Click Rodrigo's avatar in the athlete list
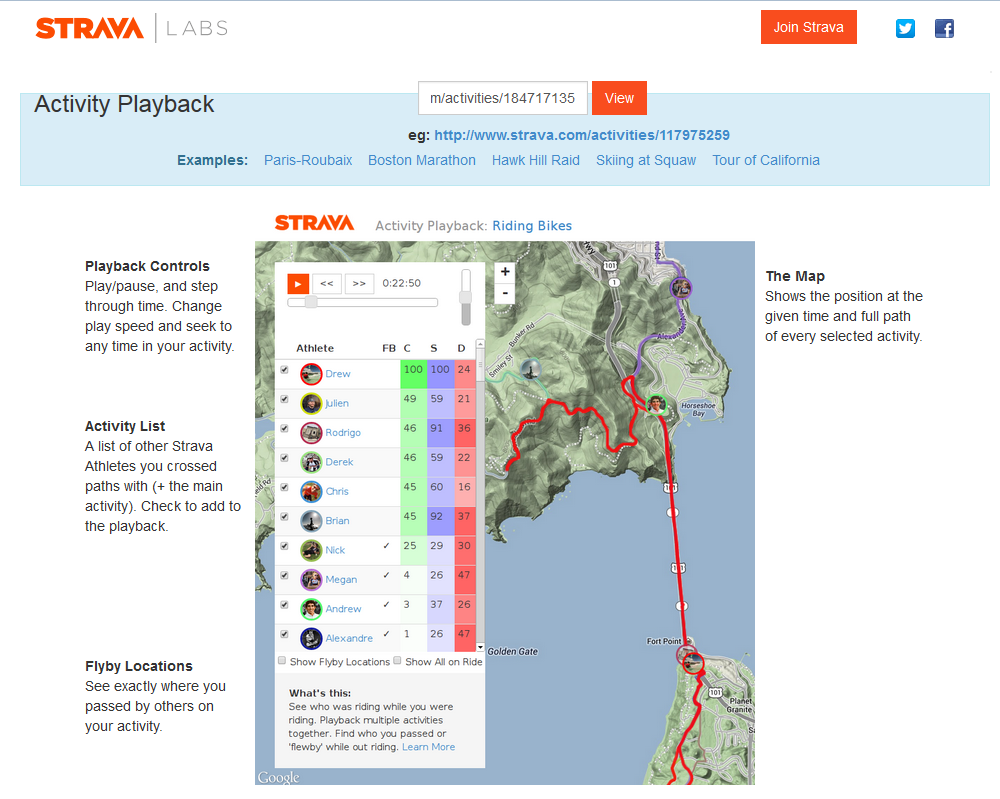Viewport: 1000px width, 799px height. pos(311,432)
